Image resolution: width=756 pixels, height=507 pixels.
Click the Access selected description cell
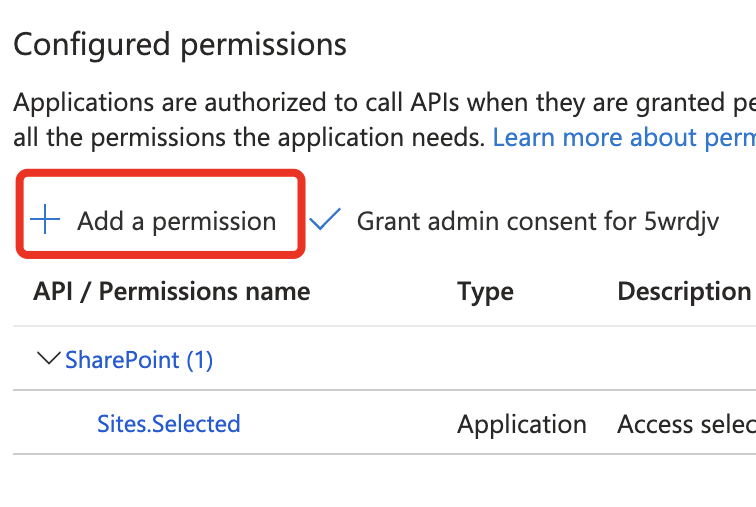(x=685, y=424)
